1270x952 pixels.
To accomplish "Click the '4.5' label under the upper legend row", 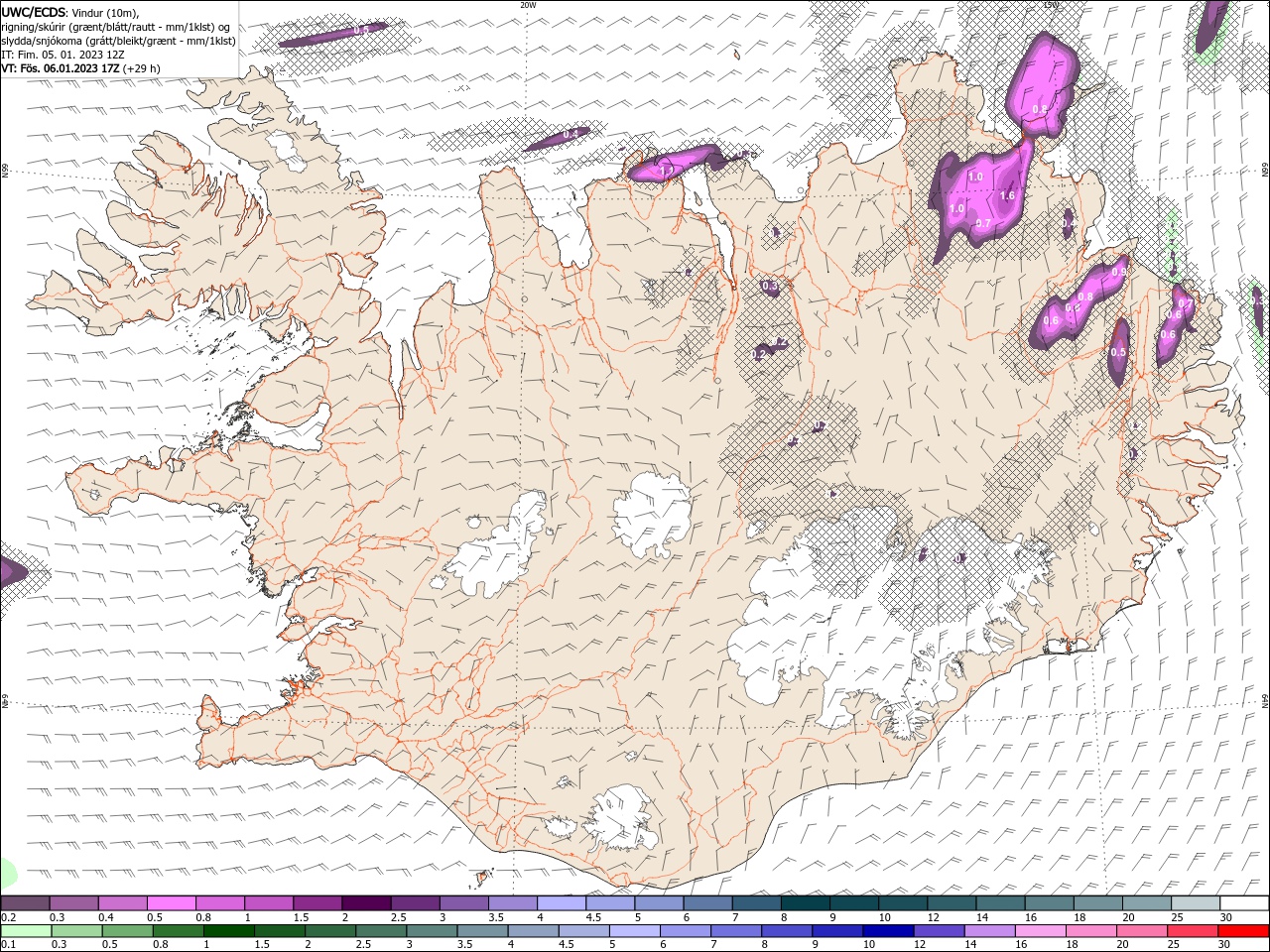I will click(x=593, y=917).
